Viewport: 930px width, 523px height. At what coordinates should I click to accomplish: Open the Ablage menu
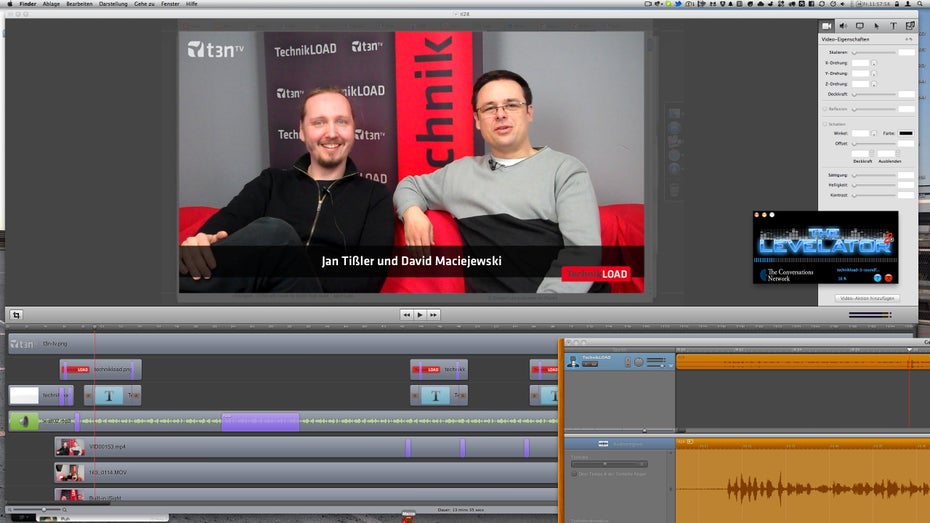pyautogui.click(x=51, y=4)
